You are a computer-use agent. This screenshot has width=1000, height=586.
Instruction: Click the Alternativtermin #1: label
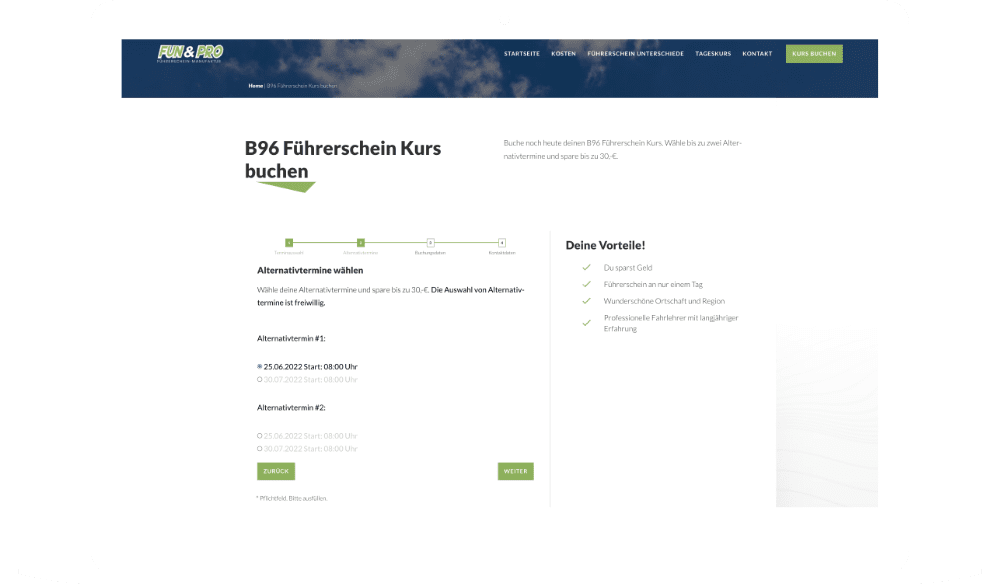click(291, 339)
